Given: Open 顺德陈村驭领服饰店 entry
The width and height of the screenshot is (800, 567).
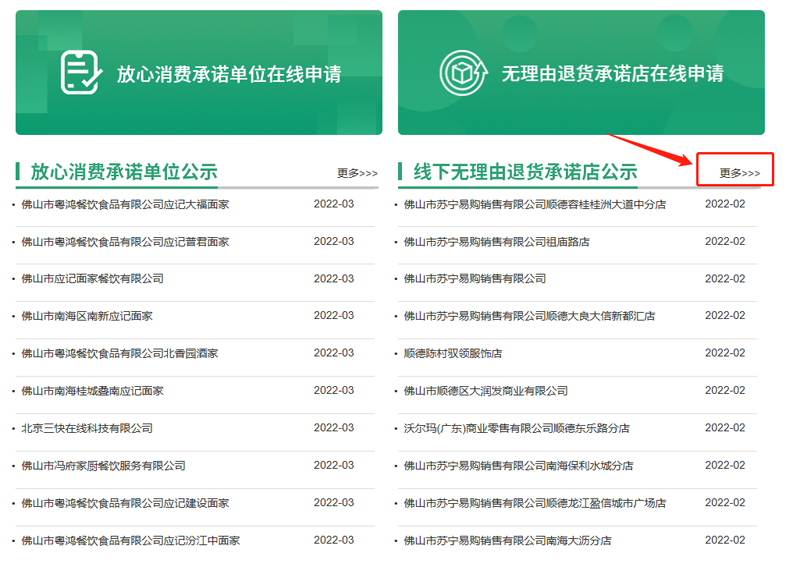Looking at the screenshot, I should pos(452,354).
